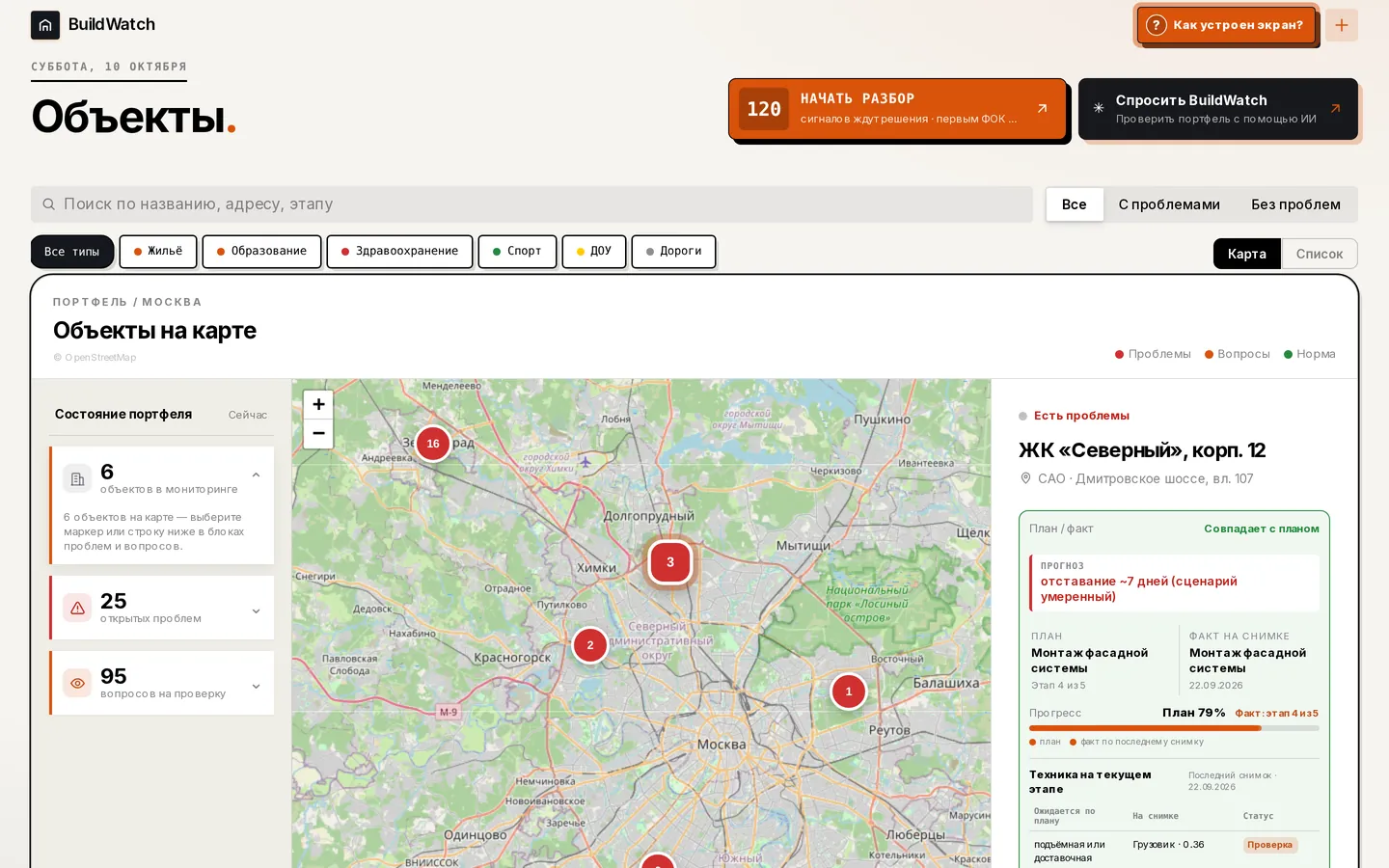Click the eye icon beside 95 вопросов
Viewport: 1389px width, 868px height.
click(77, 683)
